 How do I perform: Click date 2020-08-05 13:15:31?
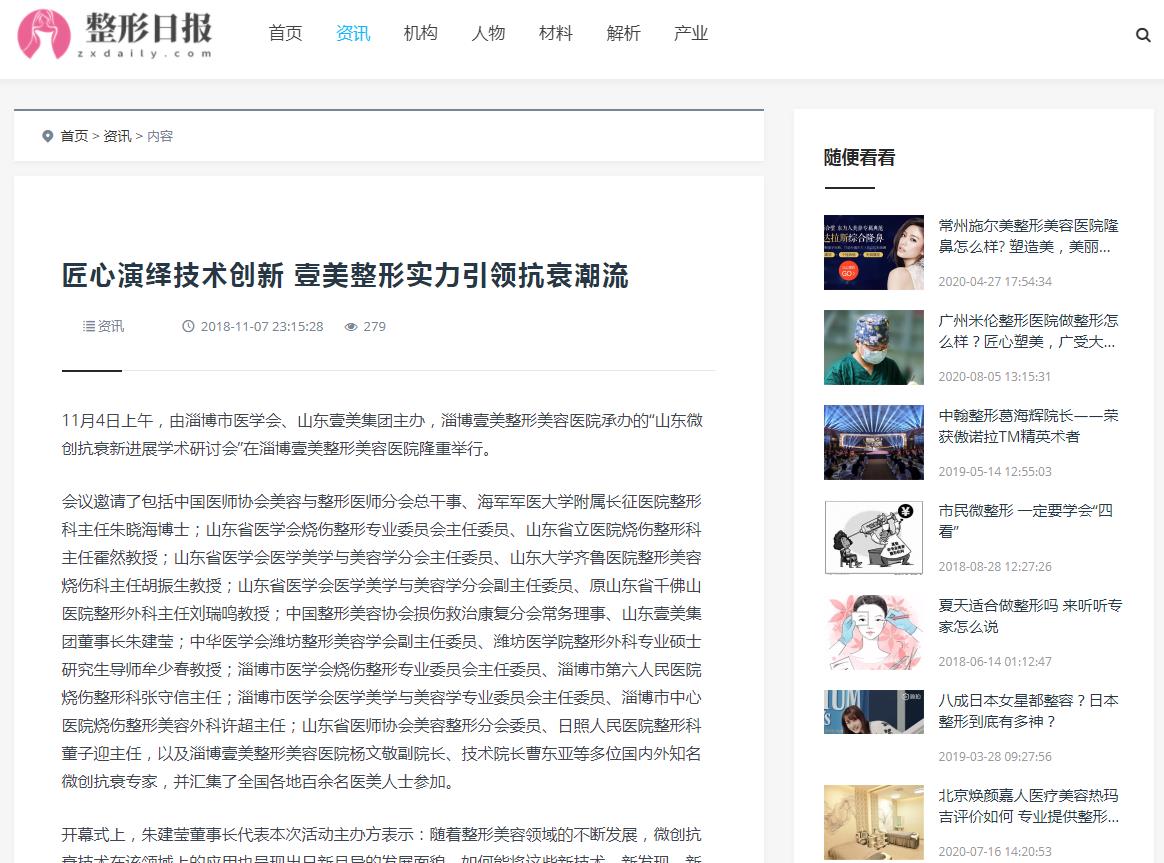(x=995, y=376)
